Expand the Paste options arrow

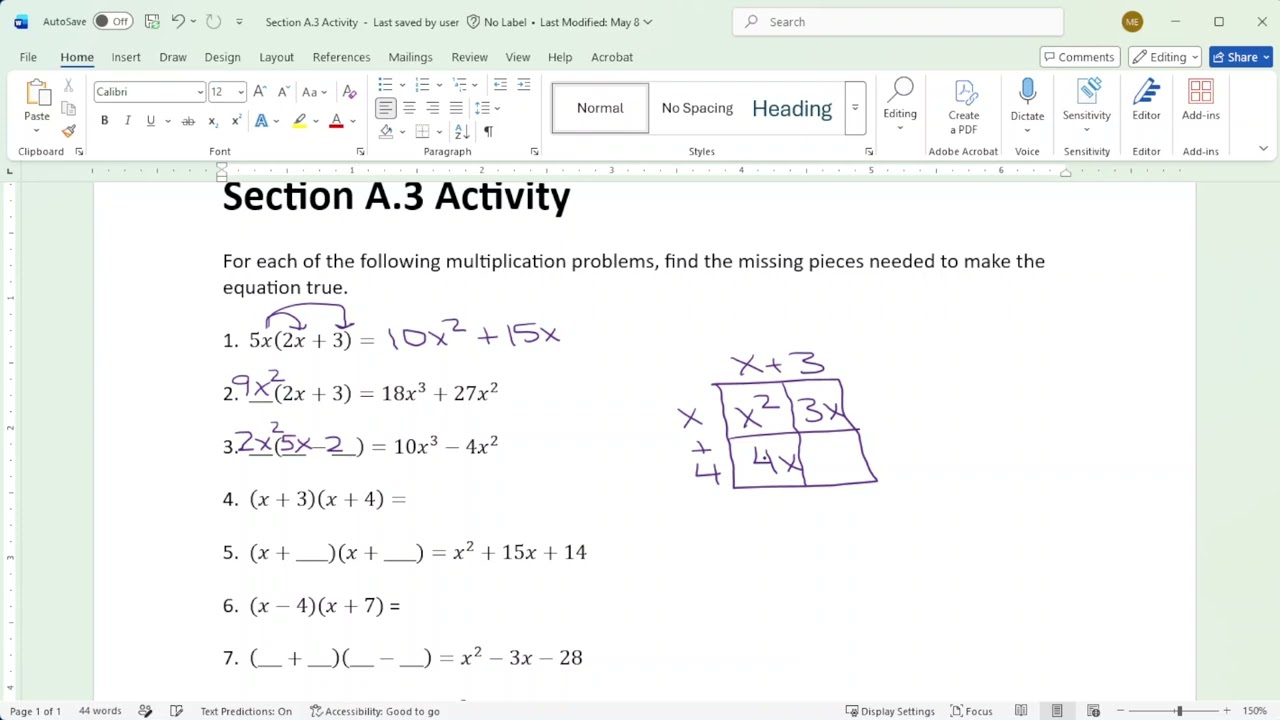point(37,130)
